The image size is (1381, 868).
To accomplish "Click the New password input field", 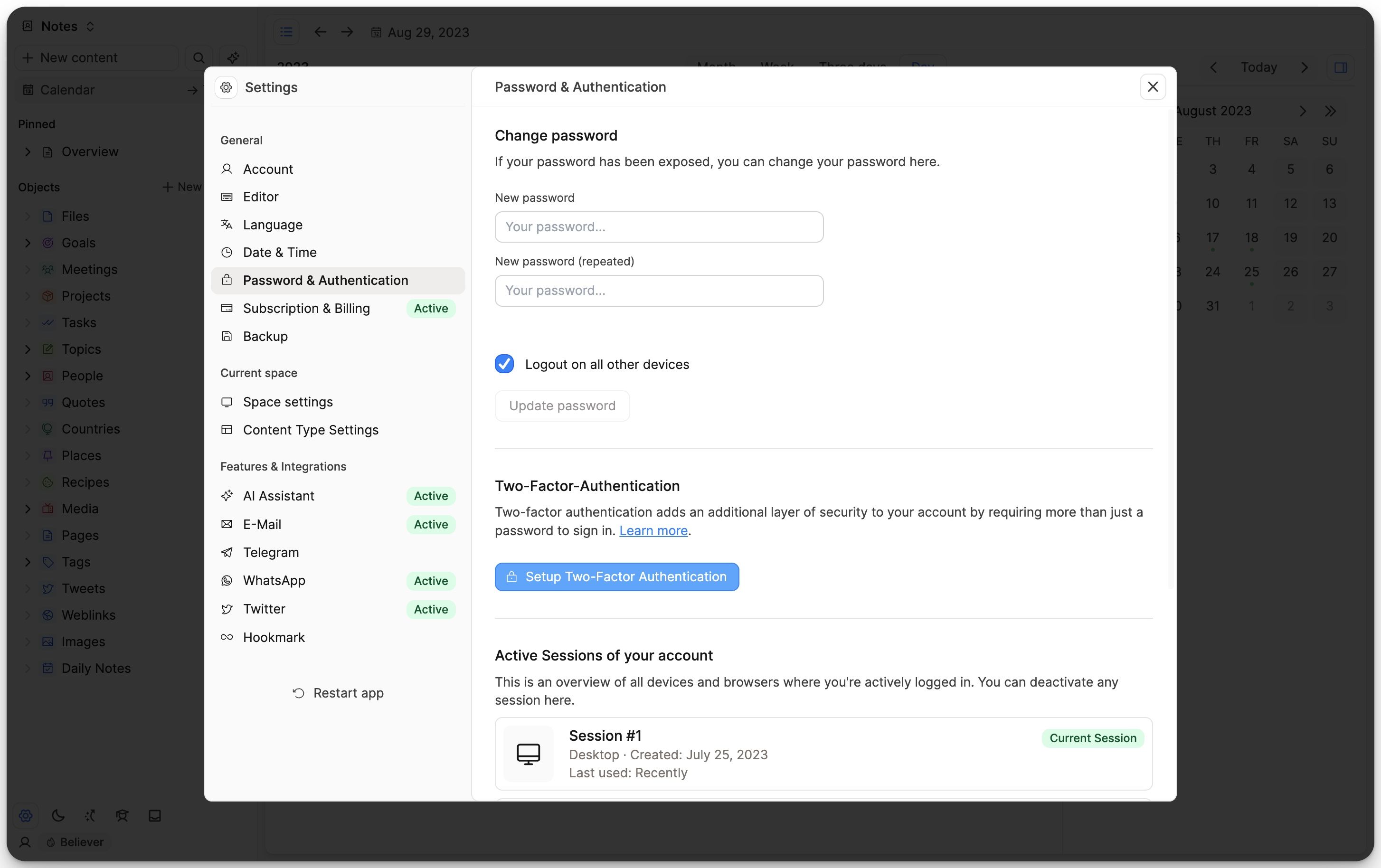I will [x=658, y=226].
